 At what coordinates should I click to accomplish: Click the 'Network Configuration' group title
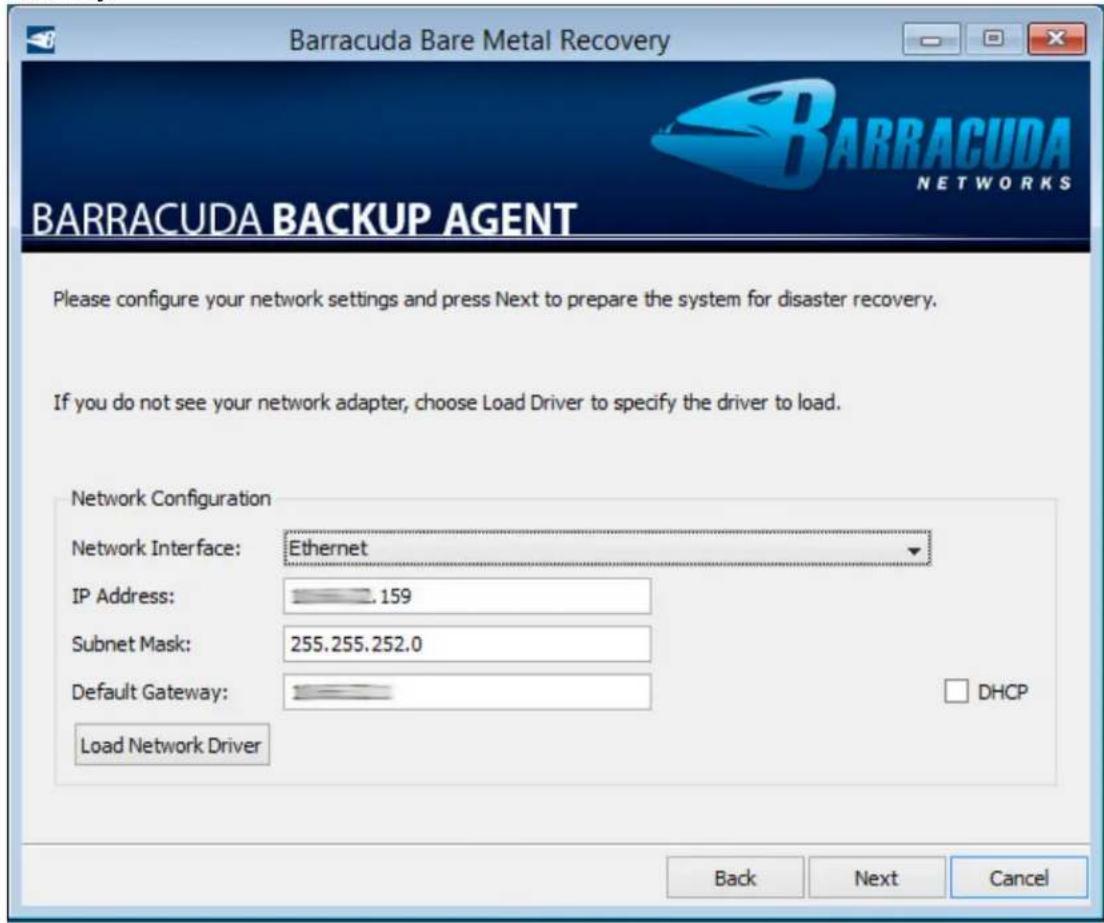point(171,498)
